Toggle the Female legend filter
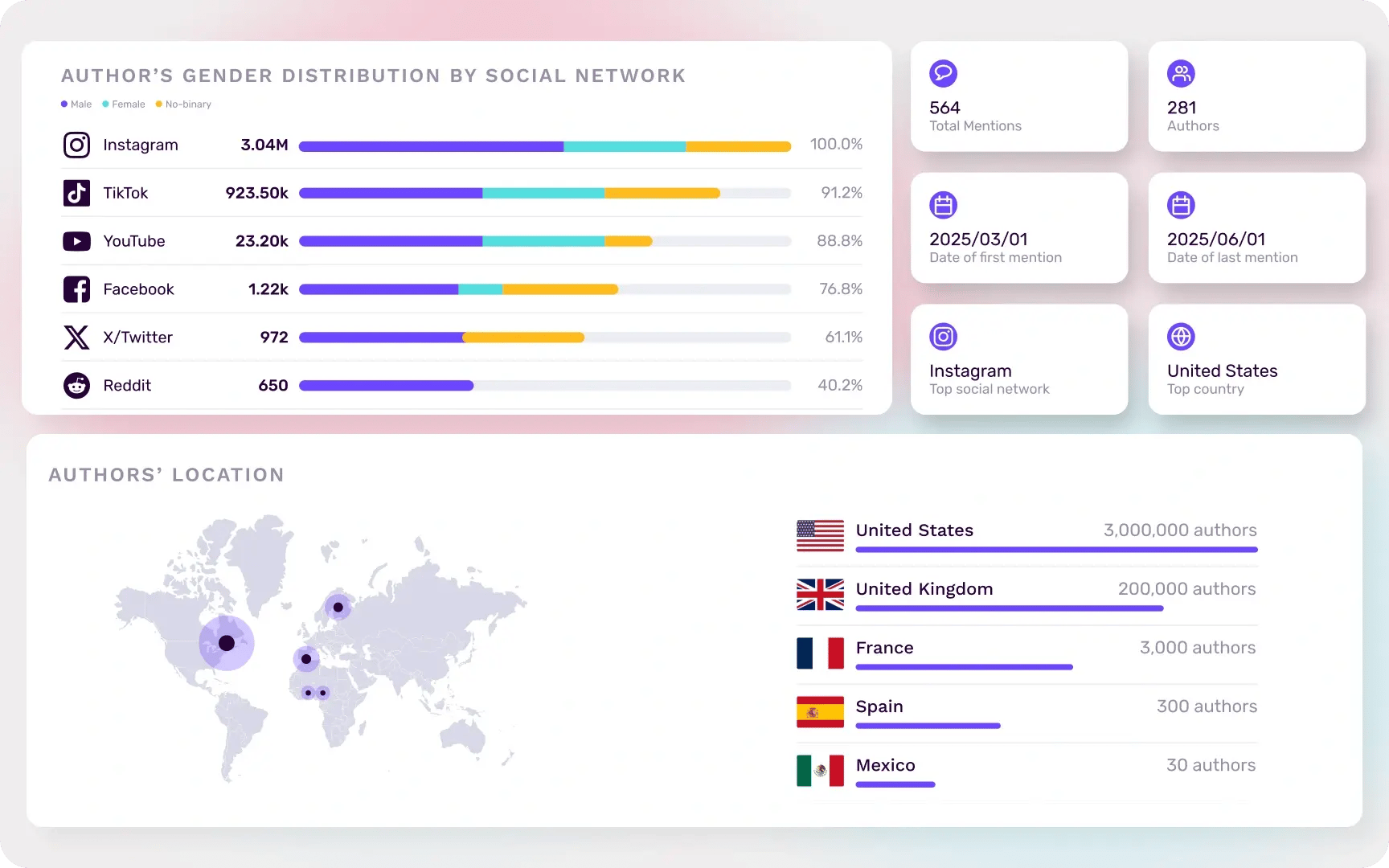 123,104
